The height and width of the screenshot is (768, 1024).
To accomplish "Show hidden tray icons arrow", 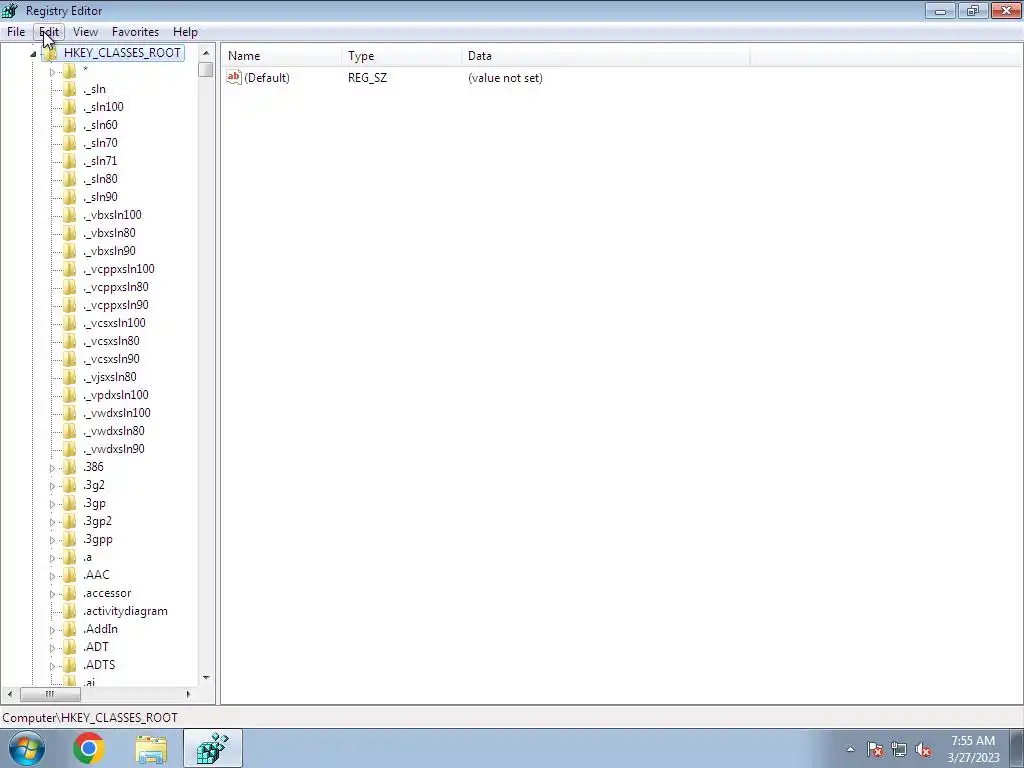I will [x=850, y=749].
